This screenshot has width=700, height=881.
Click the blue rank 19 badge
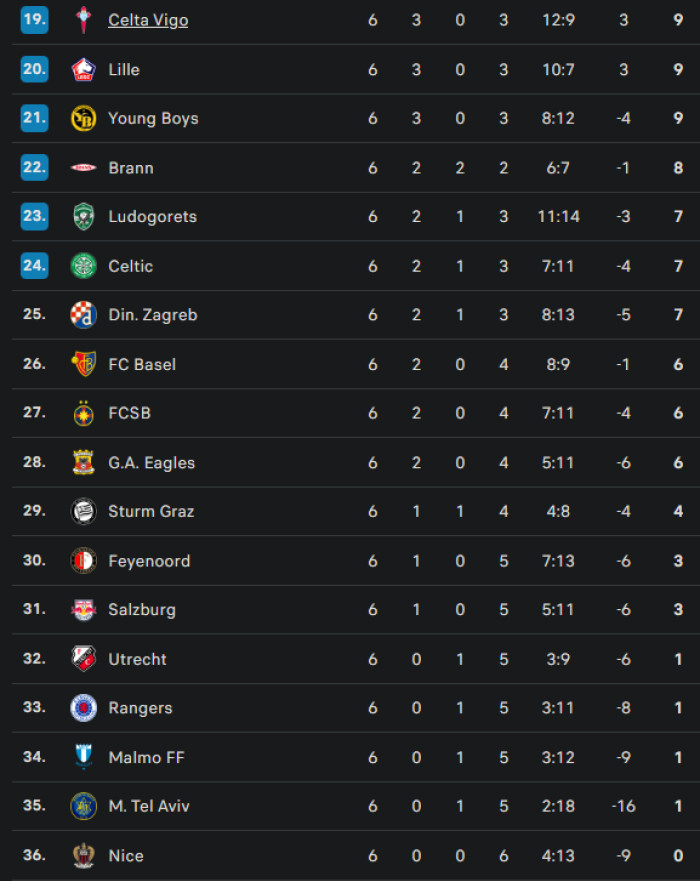point(35,20)
